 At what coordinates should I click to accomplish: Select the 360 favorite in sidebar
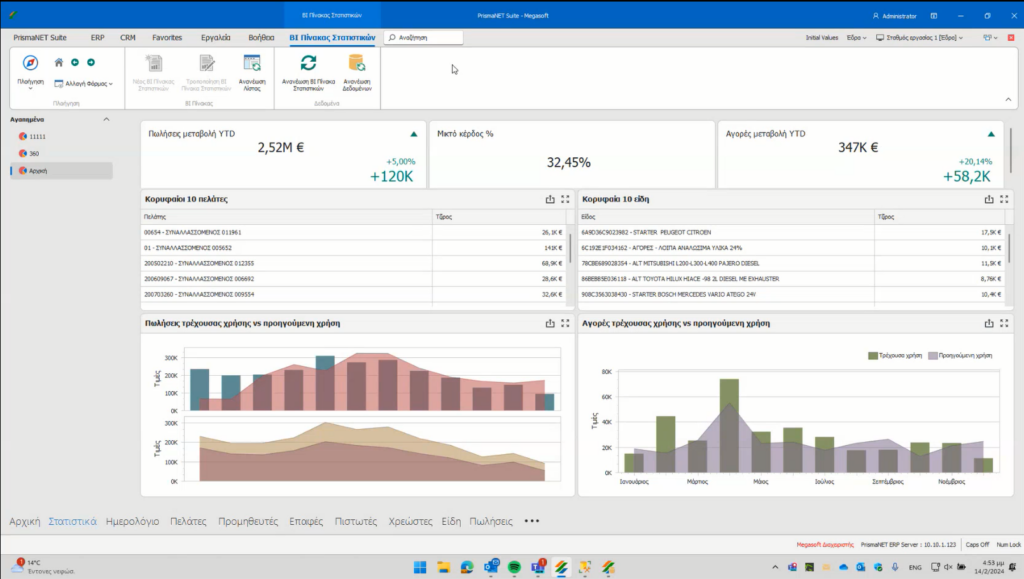click(x=34, y=153)
